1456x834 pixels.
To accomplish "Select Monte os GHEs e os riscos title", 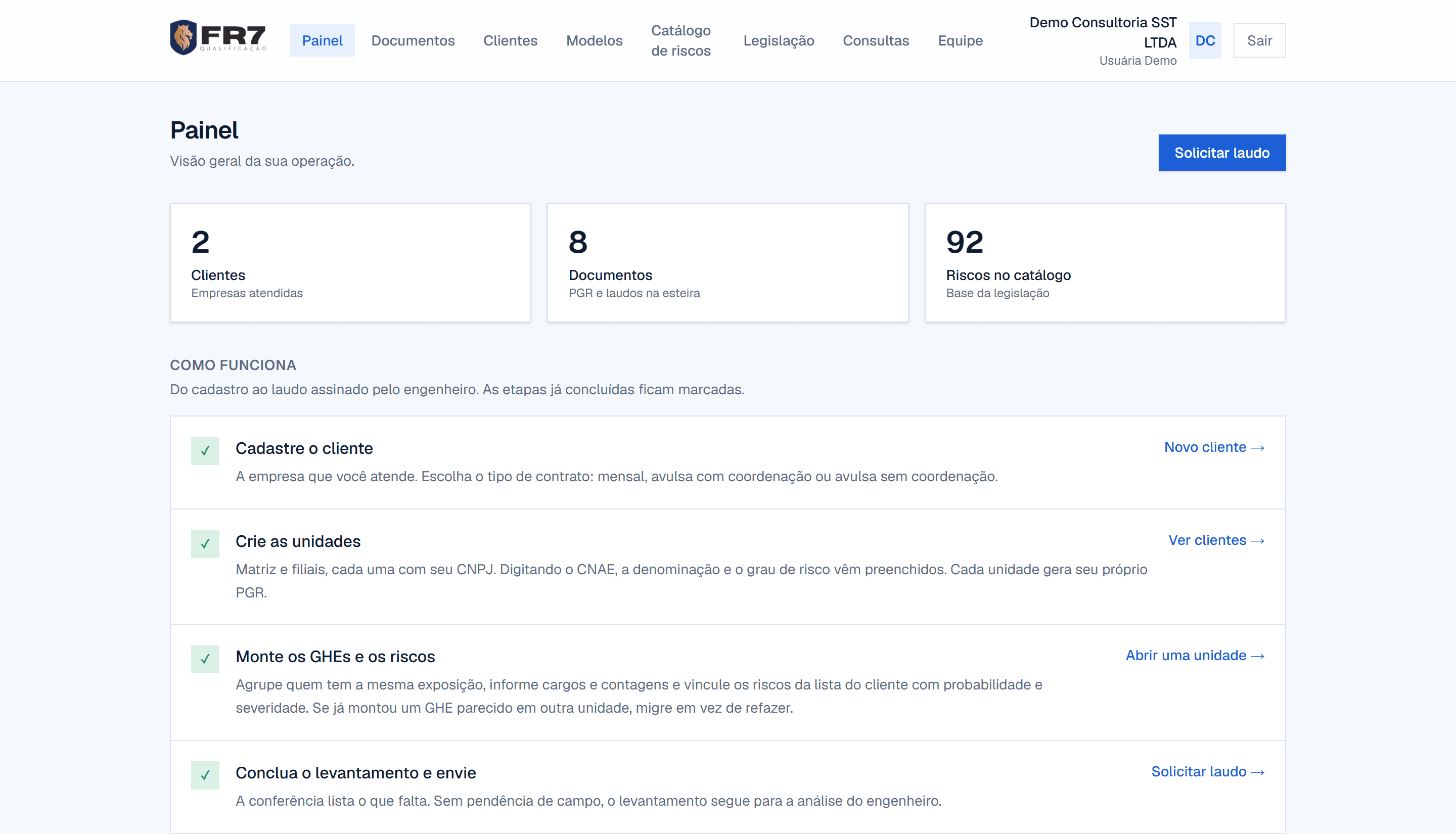I will 335,657.
